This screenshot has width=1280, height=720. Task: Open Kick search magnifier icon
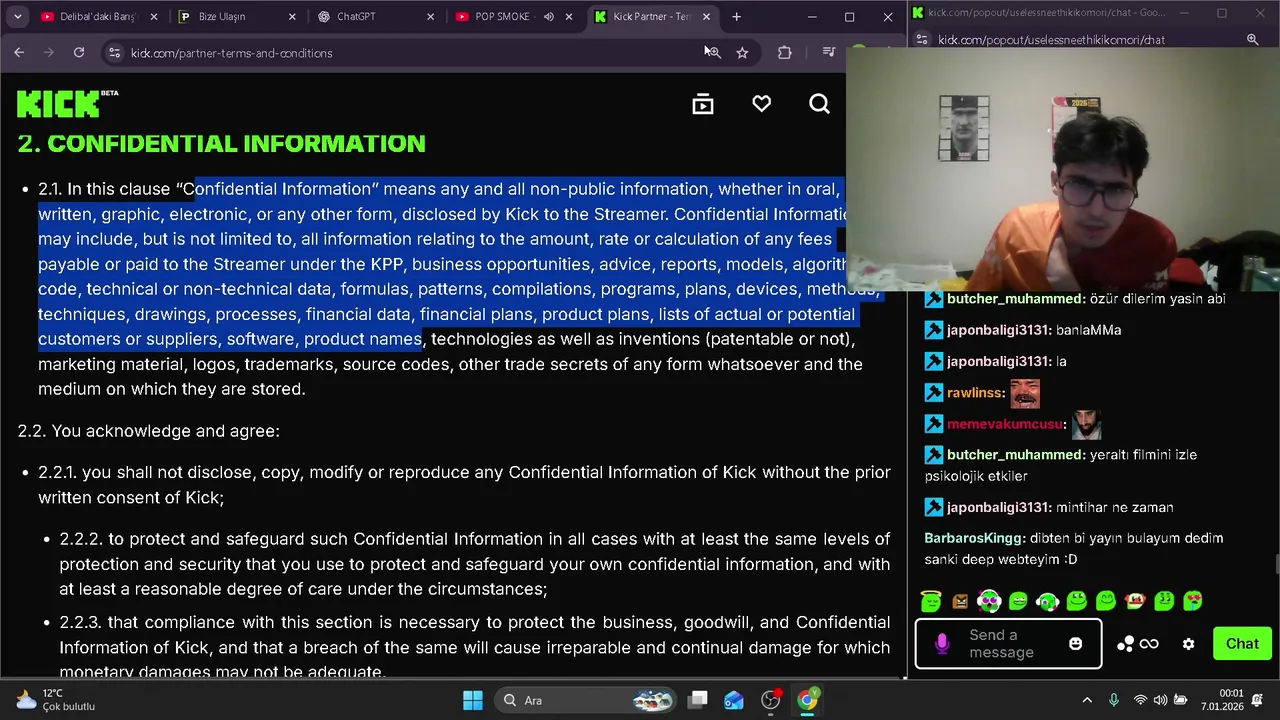pyautogui.click(x=819, y=104)
